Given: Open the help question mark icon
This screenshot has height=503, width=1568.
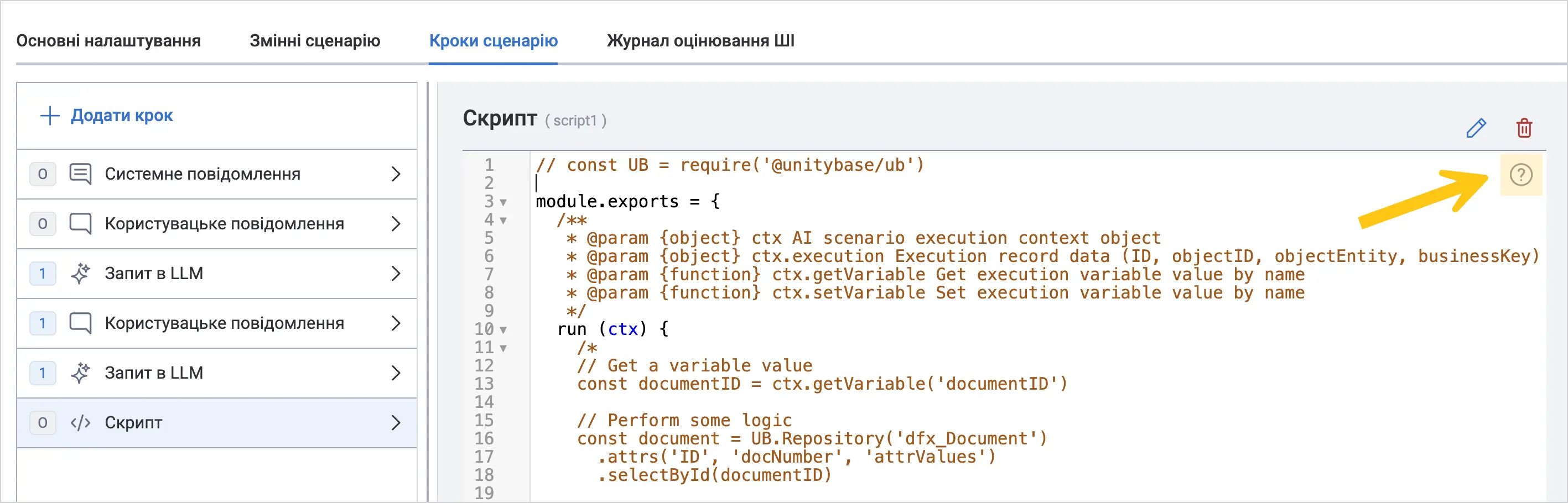Looking at the screenshot, I should tap(1521, 175).
